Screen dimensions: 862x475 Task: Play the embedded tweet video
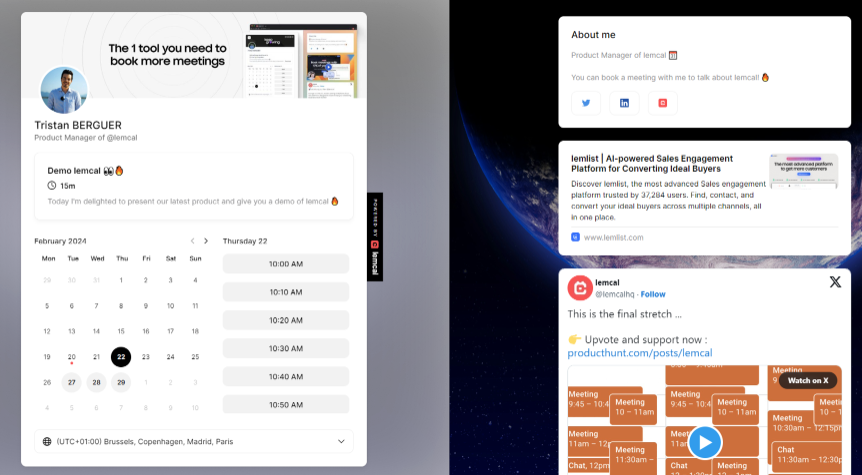(x=704, y=442)
